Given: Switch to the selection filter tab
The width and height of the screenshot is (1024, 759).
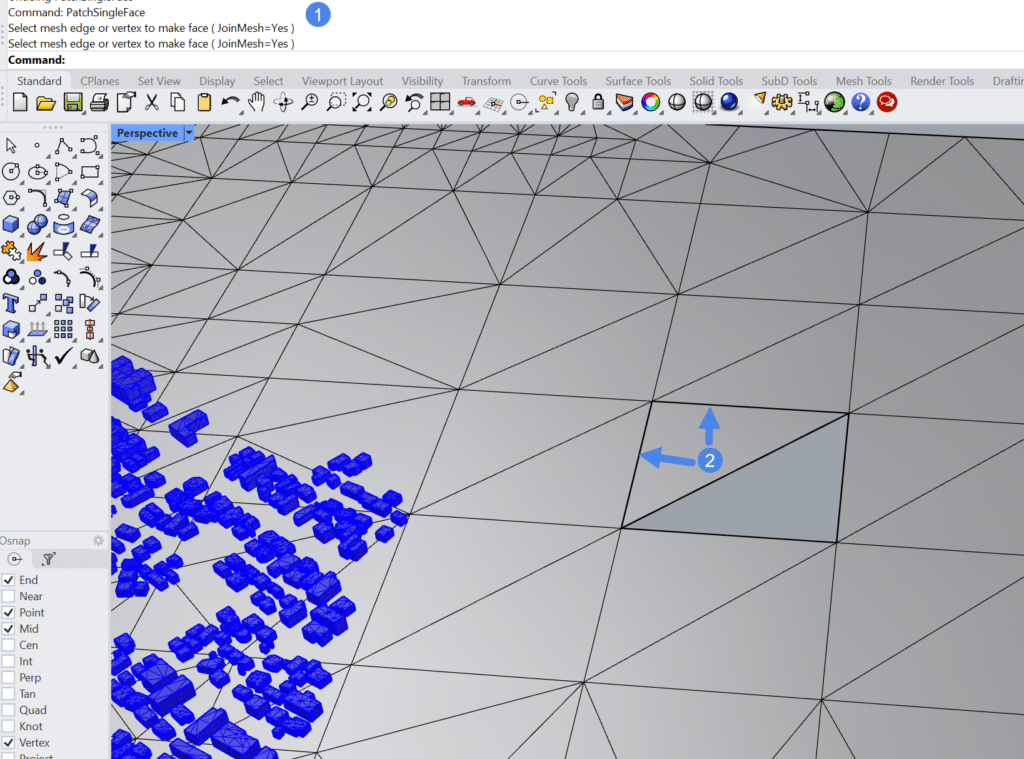Looking at the screenshot, I should tap(47, 560).
